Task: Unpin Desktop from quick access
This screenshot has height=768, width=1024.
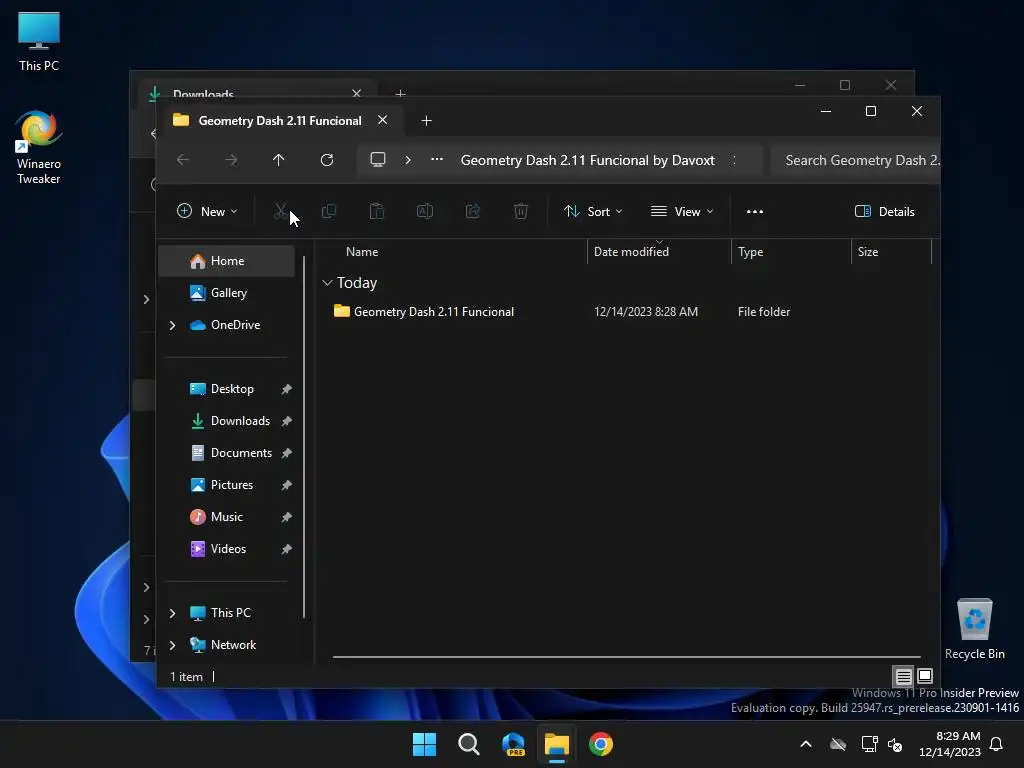Action: (286, 389)
